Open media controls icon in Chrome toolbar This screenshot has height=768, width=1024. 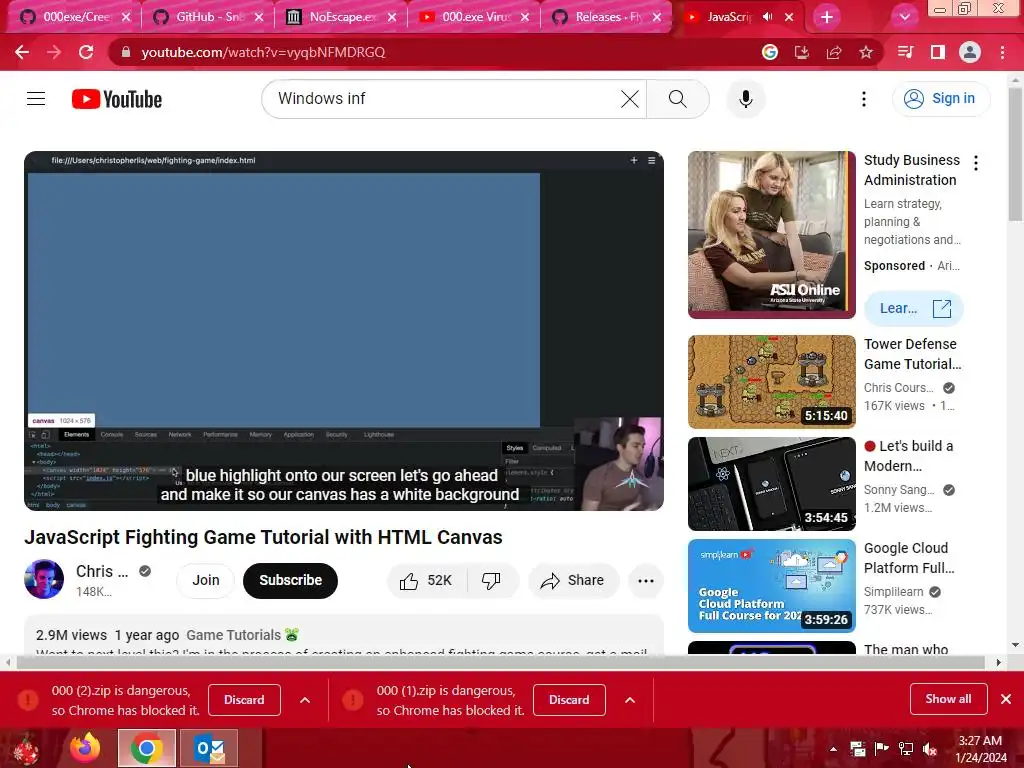click(x=906, y=52)
